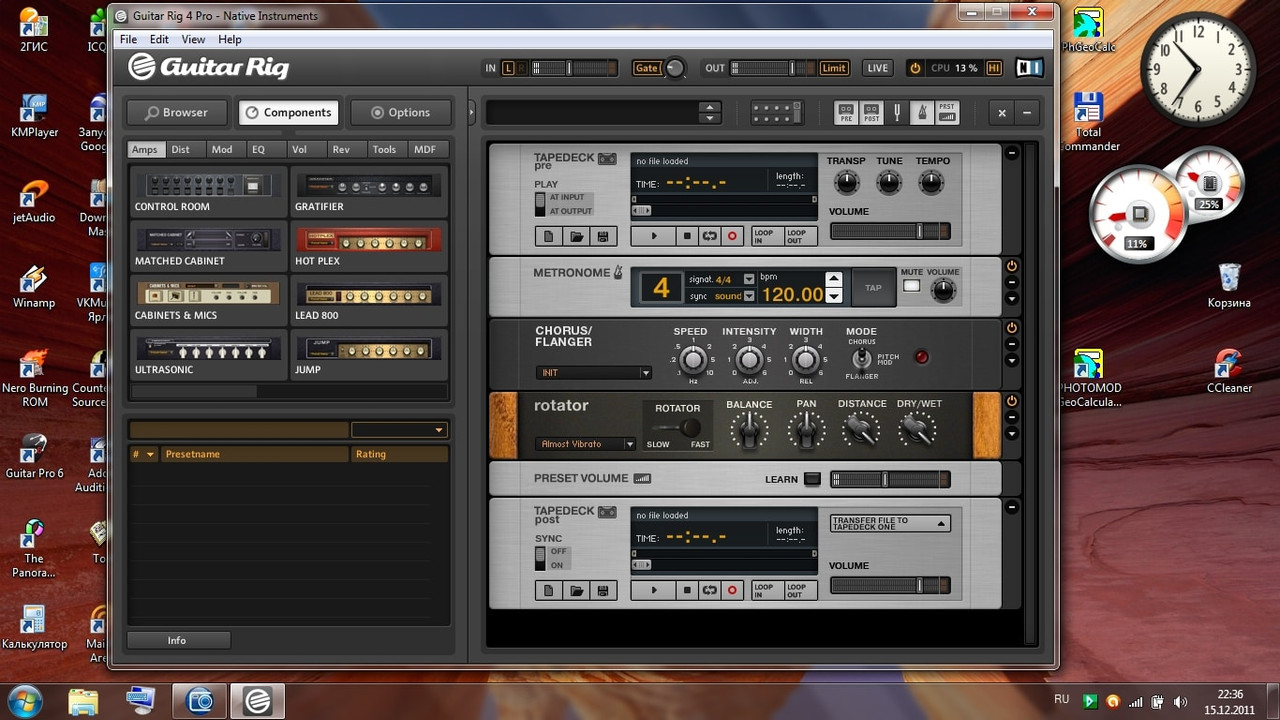Toggle the LIVE view button

pos(877,68)
